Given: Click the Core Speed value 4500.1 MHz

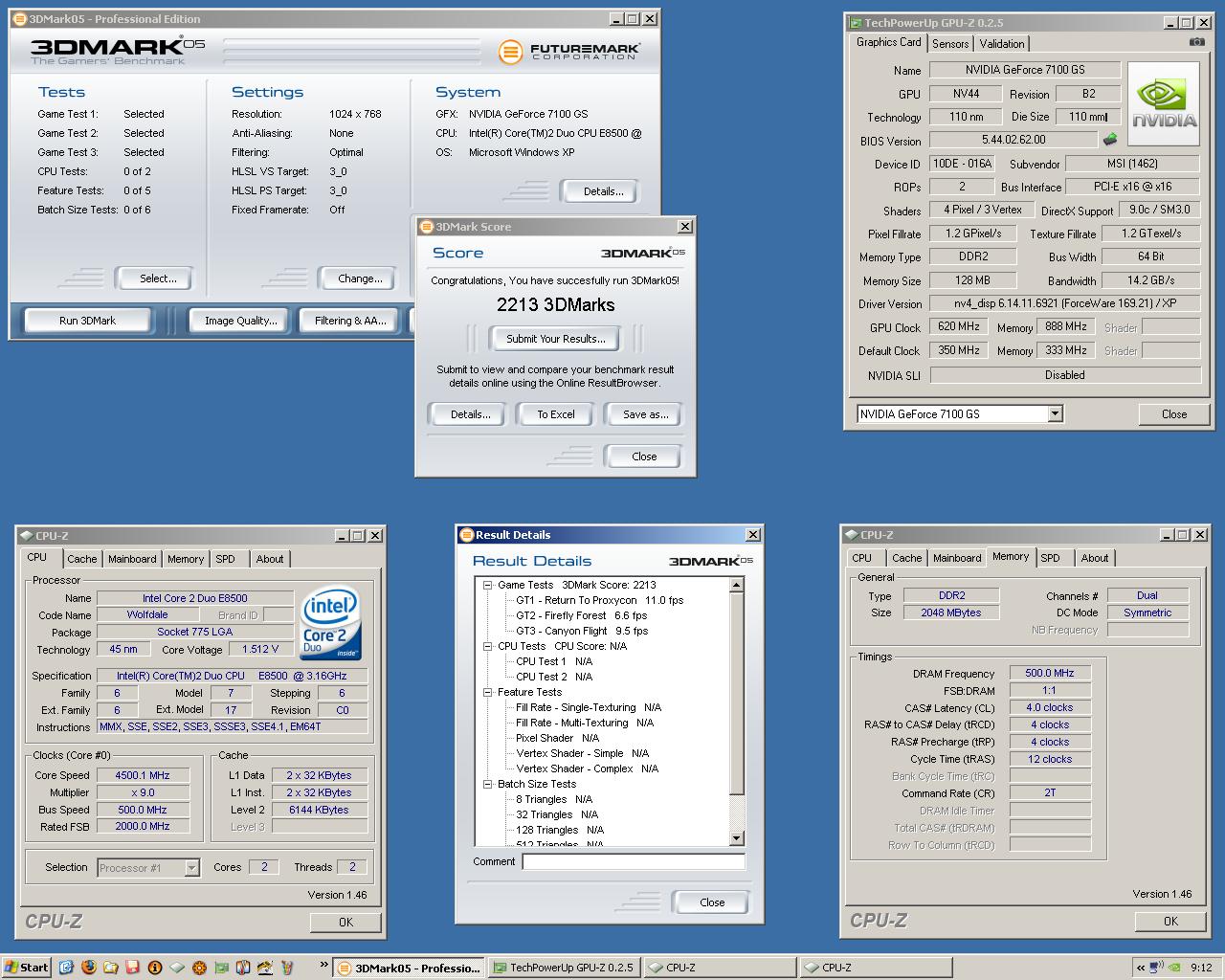Looking at the screenshot, I should tap(143, 775).
